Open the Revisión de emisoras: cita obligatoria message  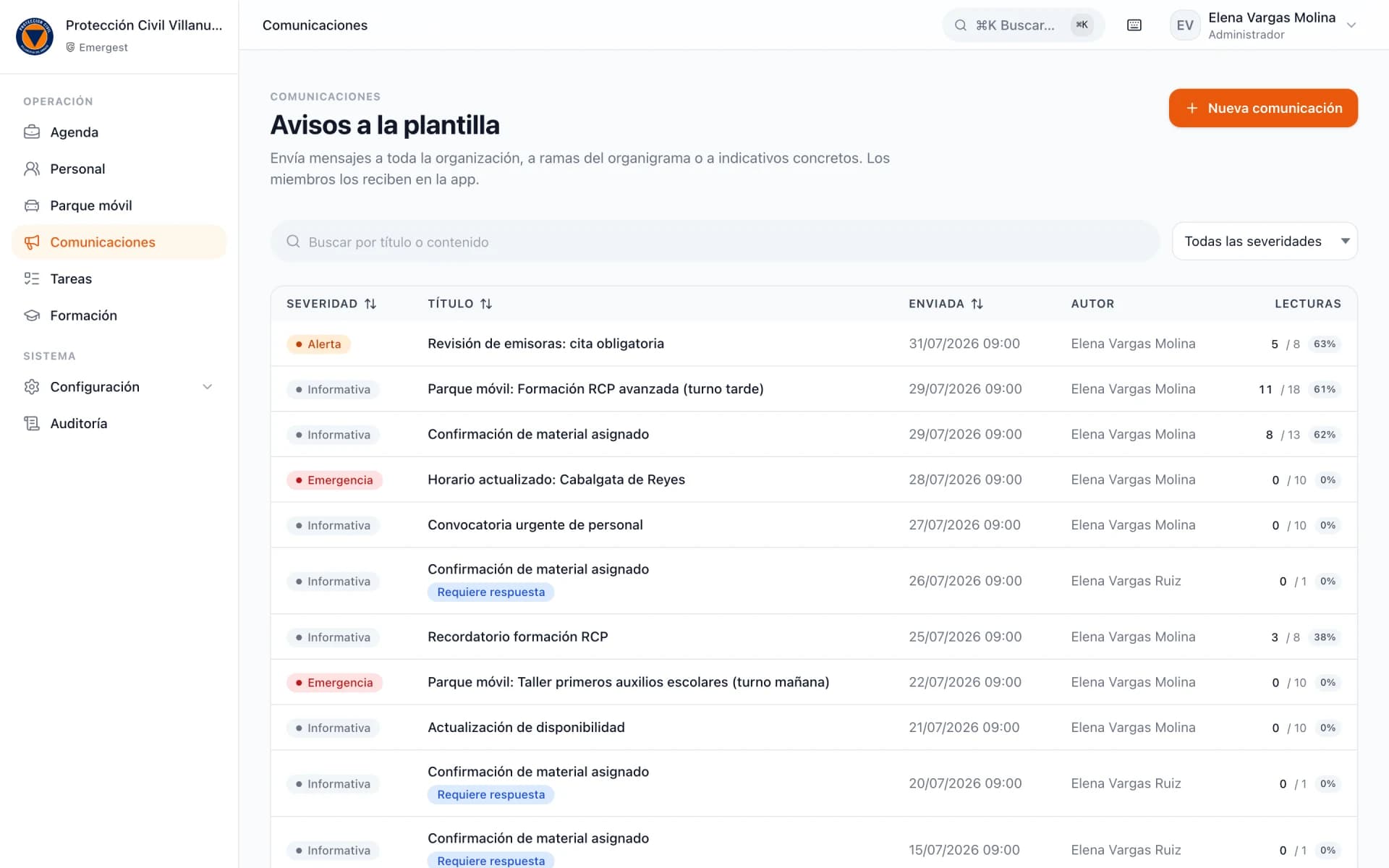pyautogui.click(x=545, y=344)
